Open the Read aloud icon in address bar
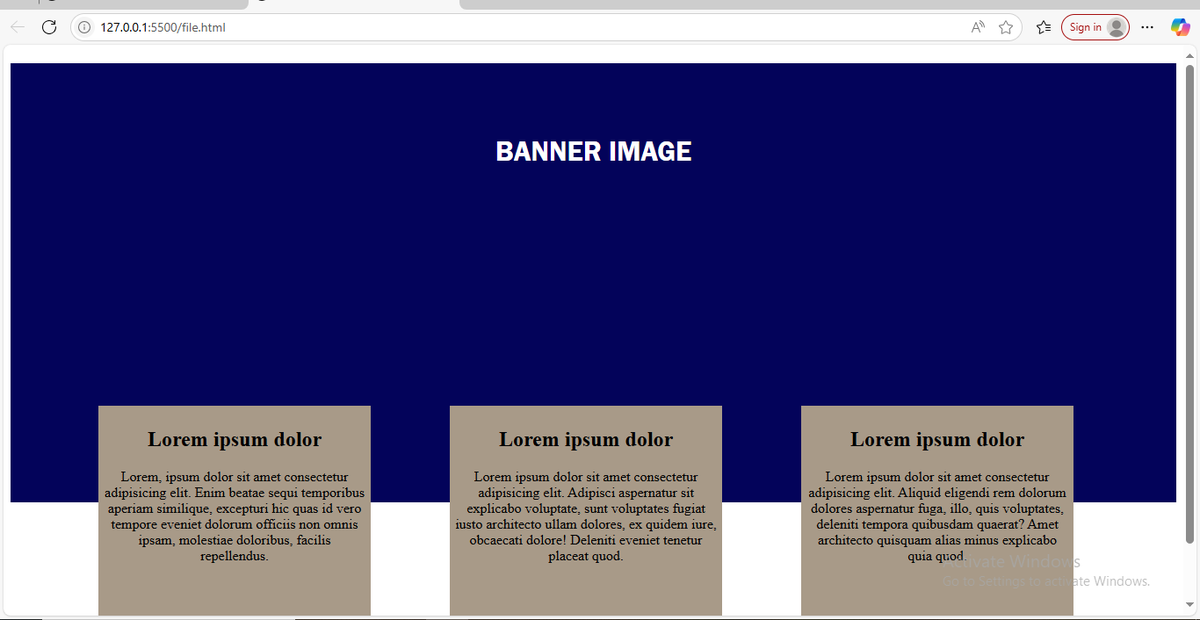This screenshot has width=1200, height=620. 978,27
